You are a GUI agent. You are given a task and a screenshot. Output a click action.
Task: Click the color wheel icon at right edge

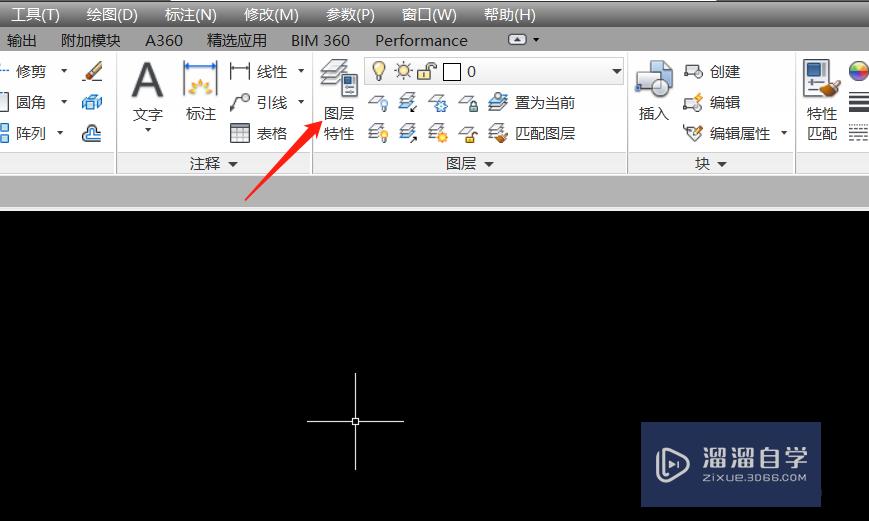click(x=858, y=71)
